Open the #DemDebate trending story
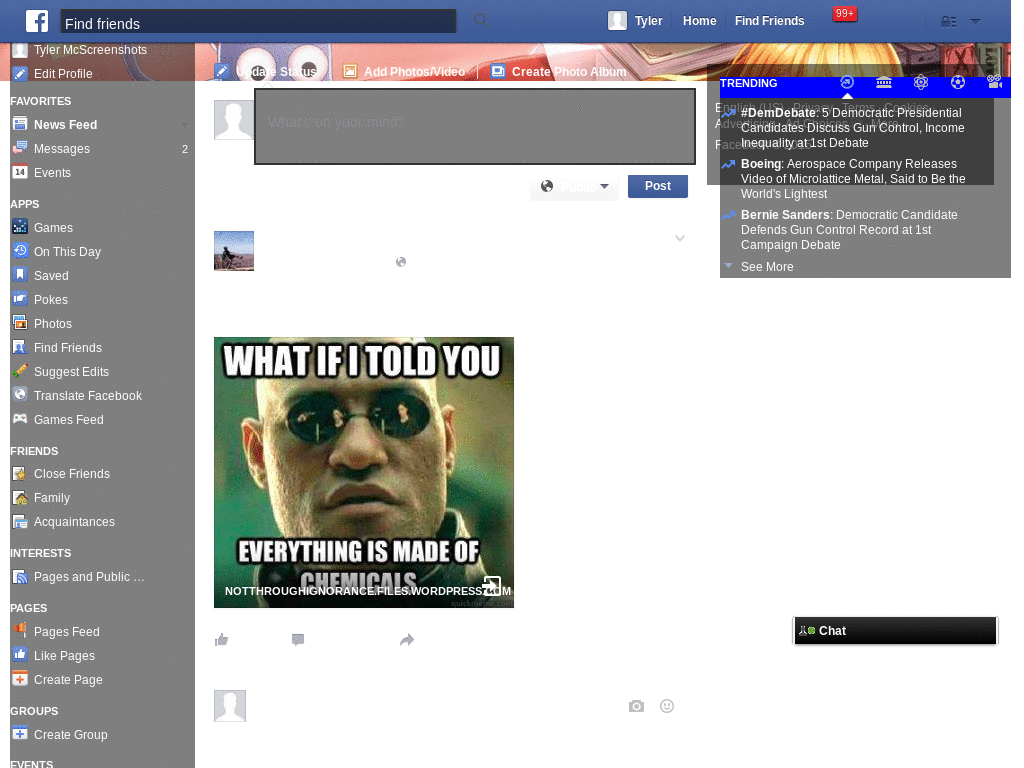The height and width of the screenshot is (768, 1024). [x=852, y=128]
